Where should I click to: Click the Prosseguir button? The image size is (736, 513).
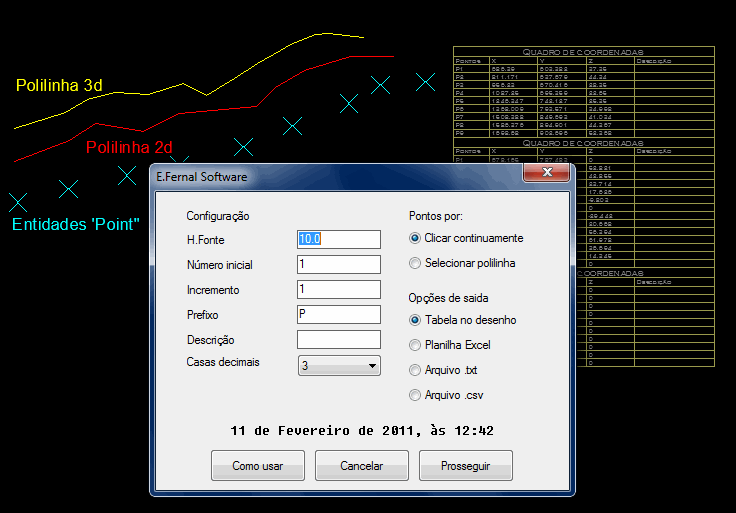click(465, 466)
